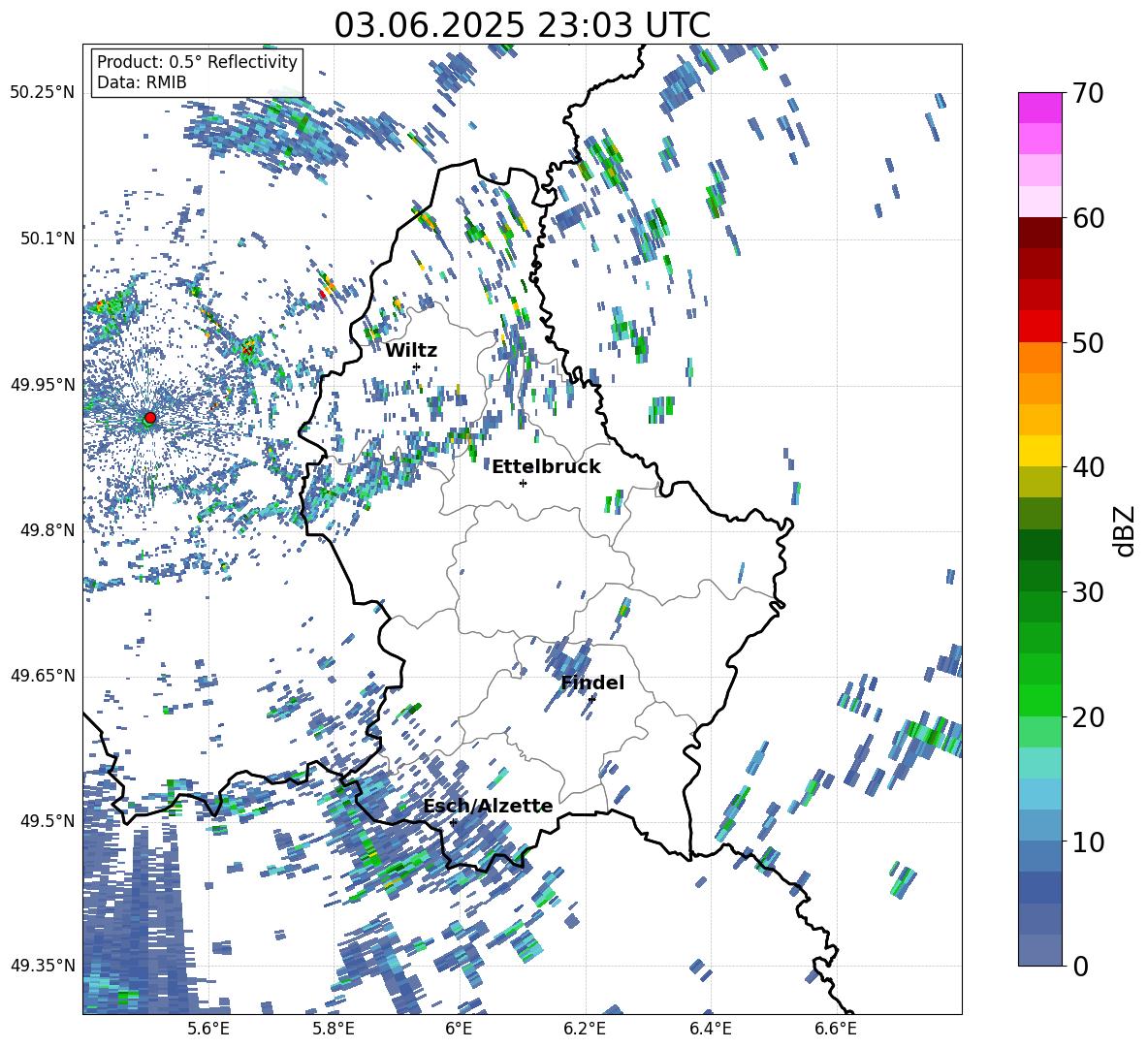
Task: Click the 60 colorbar tick label
Action: click(1088, 218)
